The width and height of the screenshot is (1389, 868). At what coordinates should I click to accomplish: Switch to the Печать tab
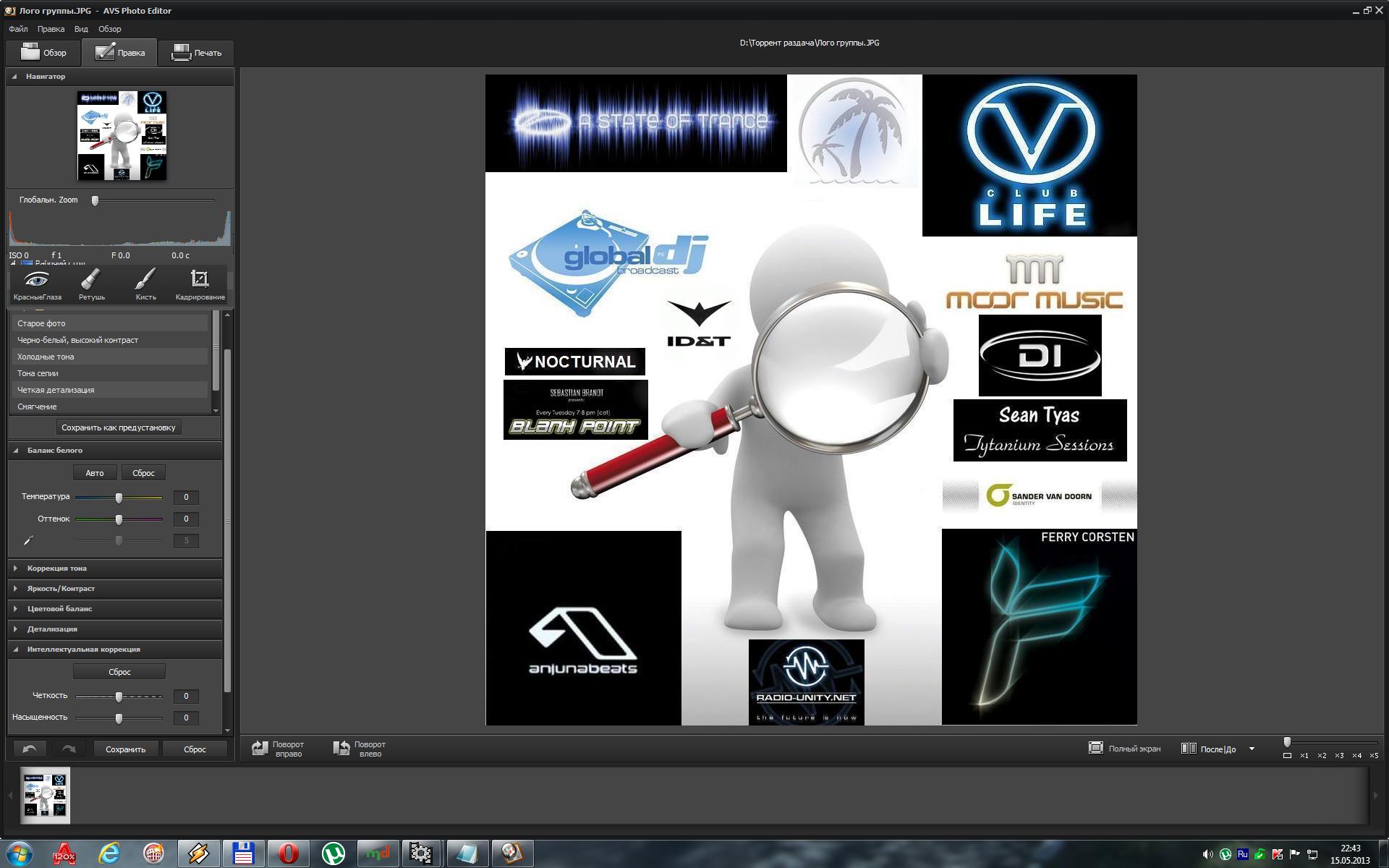coord(197,53)
